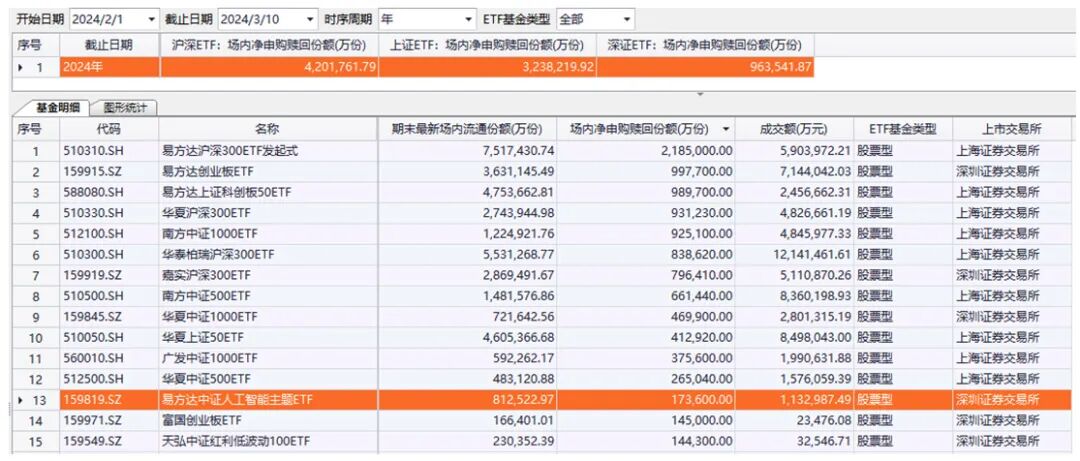Click fund name 华夏中证500ETF
Screen dimensions: 1080x461
pyautogui.click(x=206, y=379)
